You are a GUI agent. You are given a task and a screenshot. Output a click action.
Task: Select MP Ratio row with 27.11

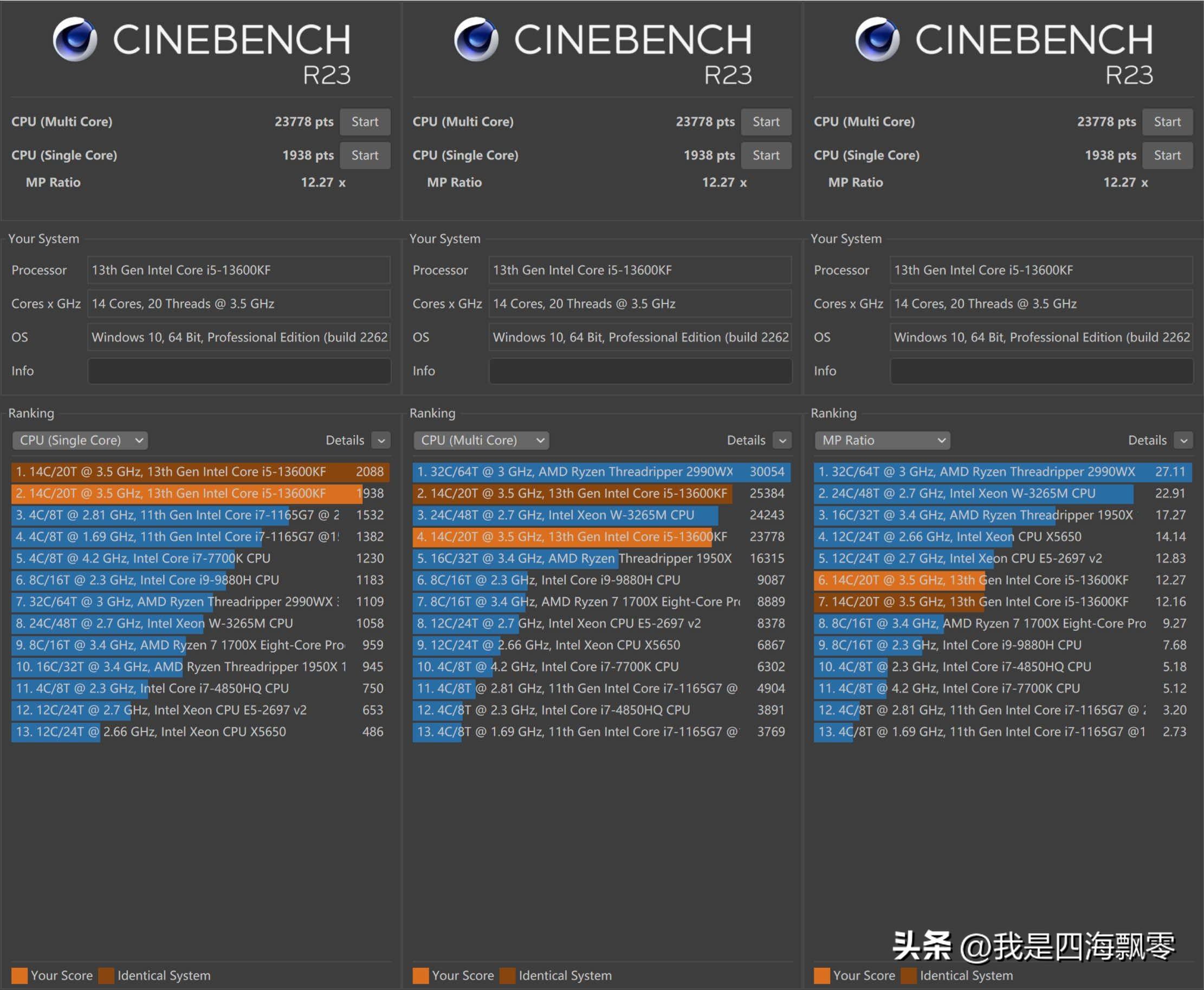click(x=1002, y=471)
